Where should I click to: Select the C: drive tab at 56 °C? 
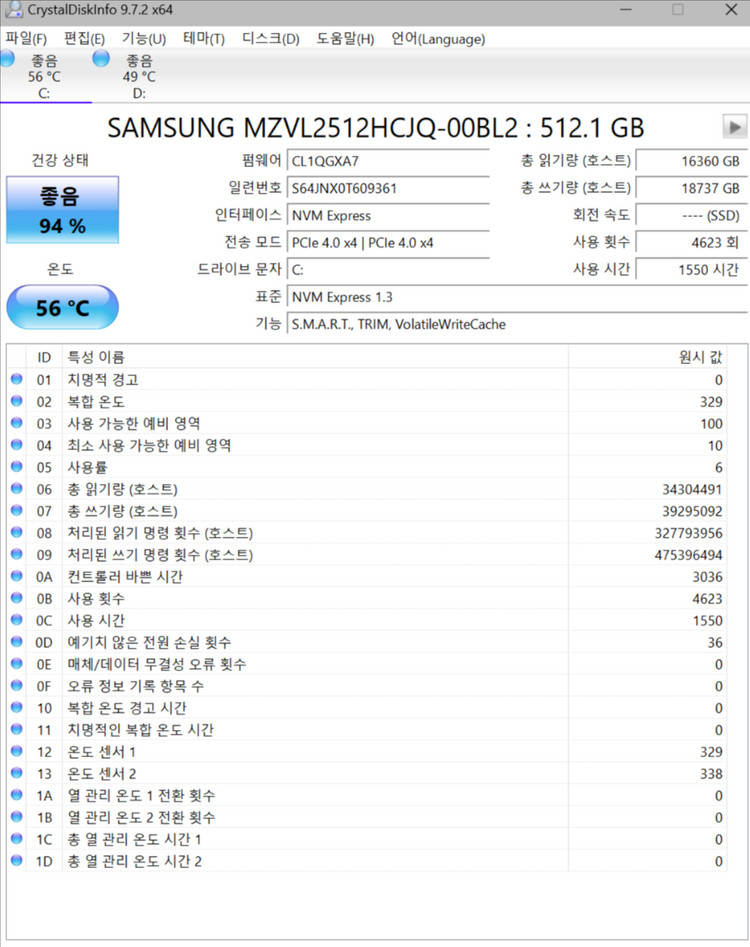(x=44, y=76)
